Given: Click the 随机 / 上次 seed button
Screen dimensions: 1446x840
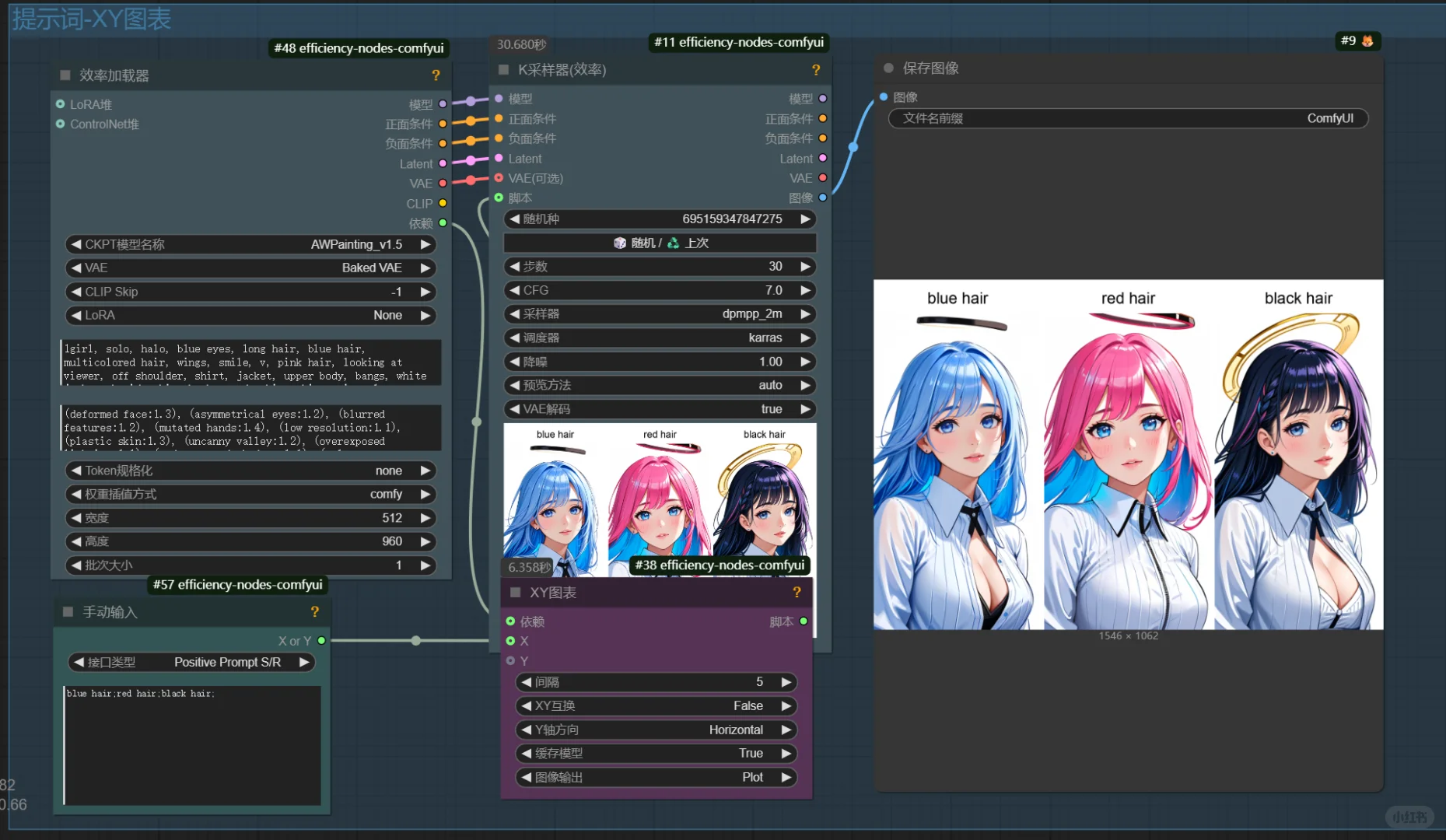Looking at the screenshot, I should (x=660, y=243).
